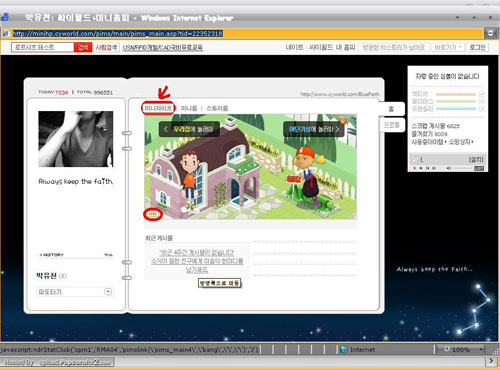Mute the music player speaker icon

click(449, 168)
